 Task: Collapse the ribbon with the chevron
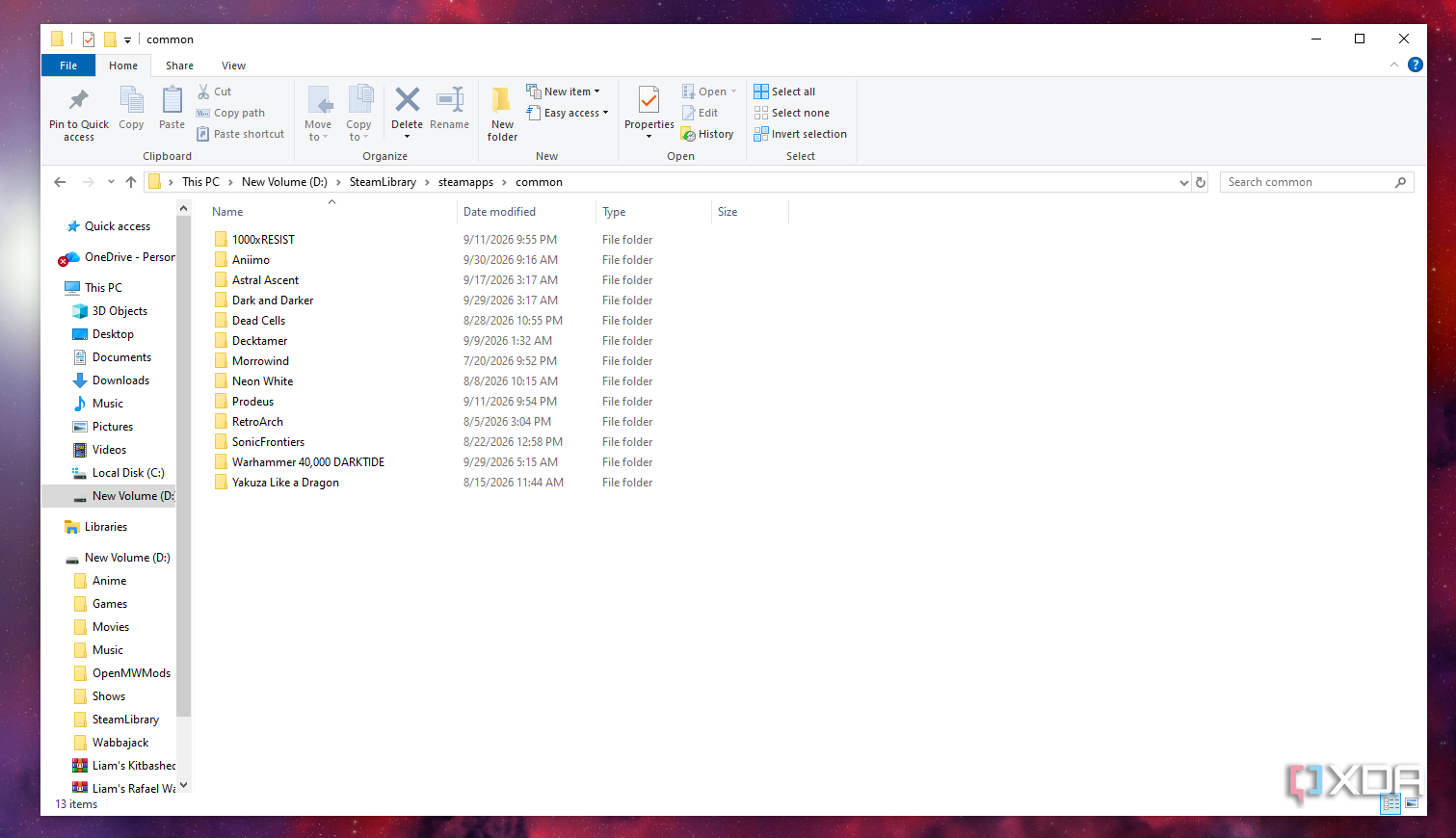[1393, 65]
